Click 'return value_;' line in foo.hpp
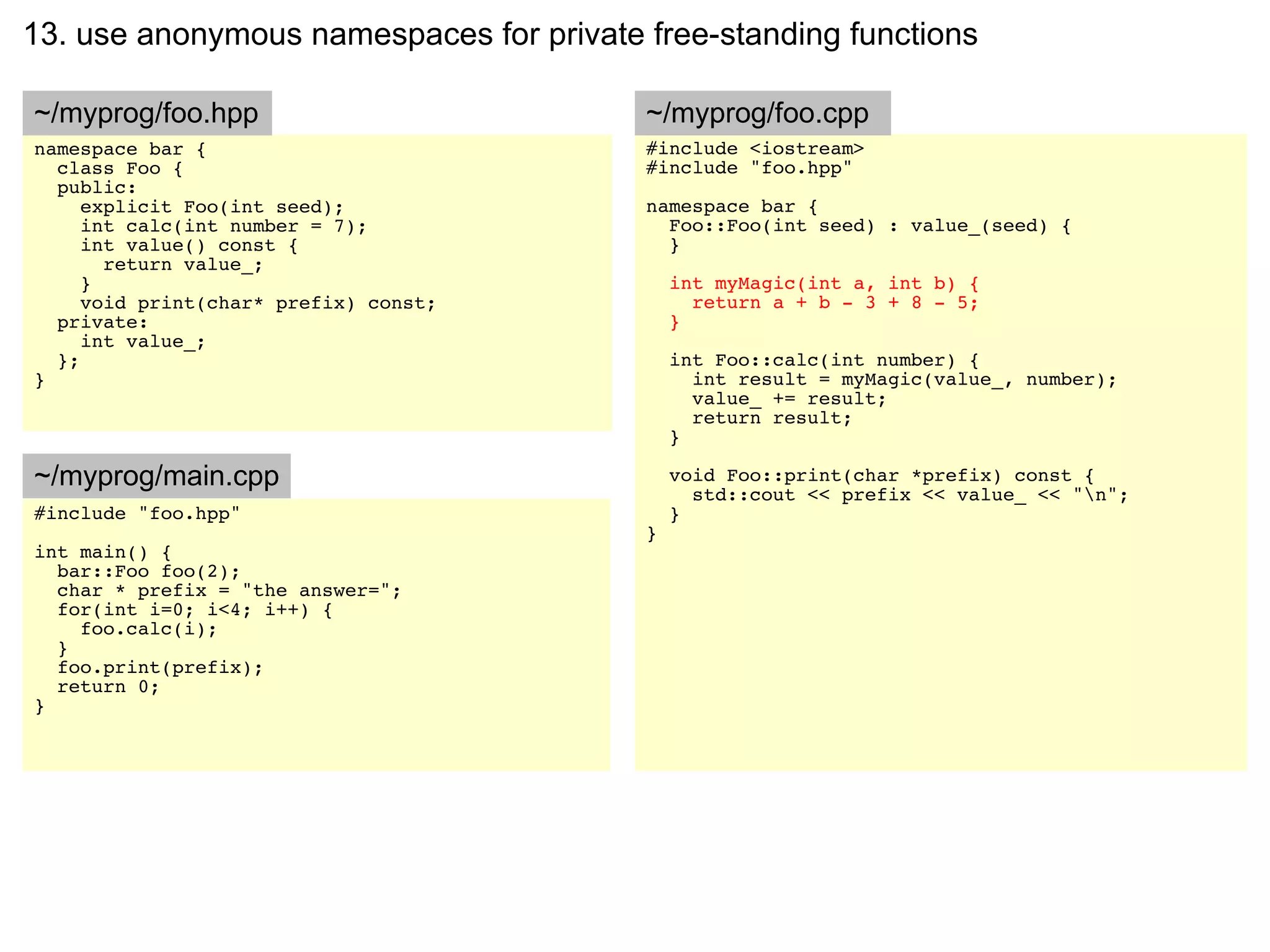Viewport: 1270px width, 952px height. [x=183, y=265]
